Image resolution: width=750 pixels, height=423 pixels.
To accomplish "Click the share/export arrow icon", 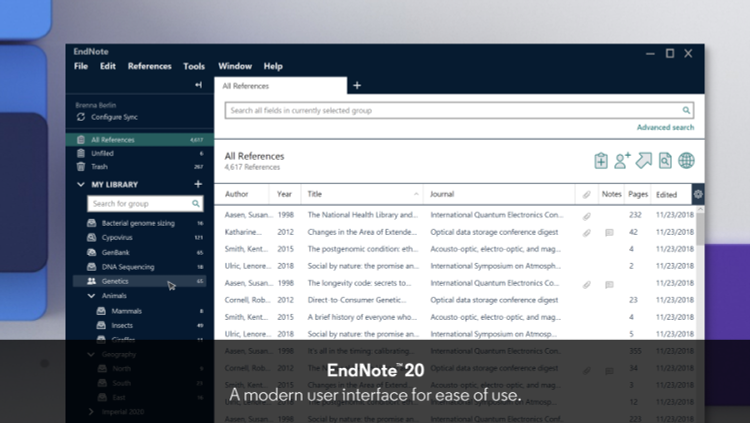I will [x=644, y=160].
